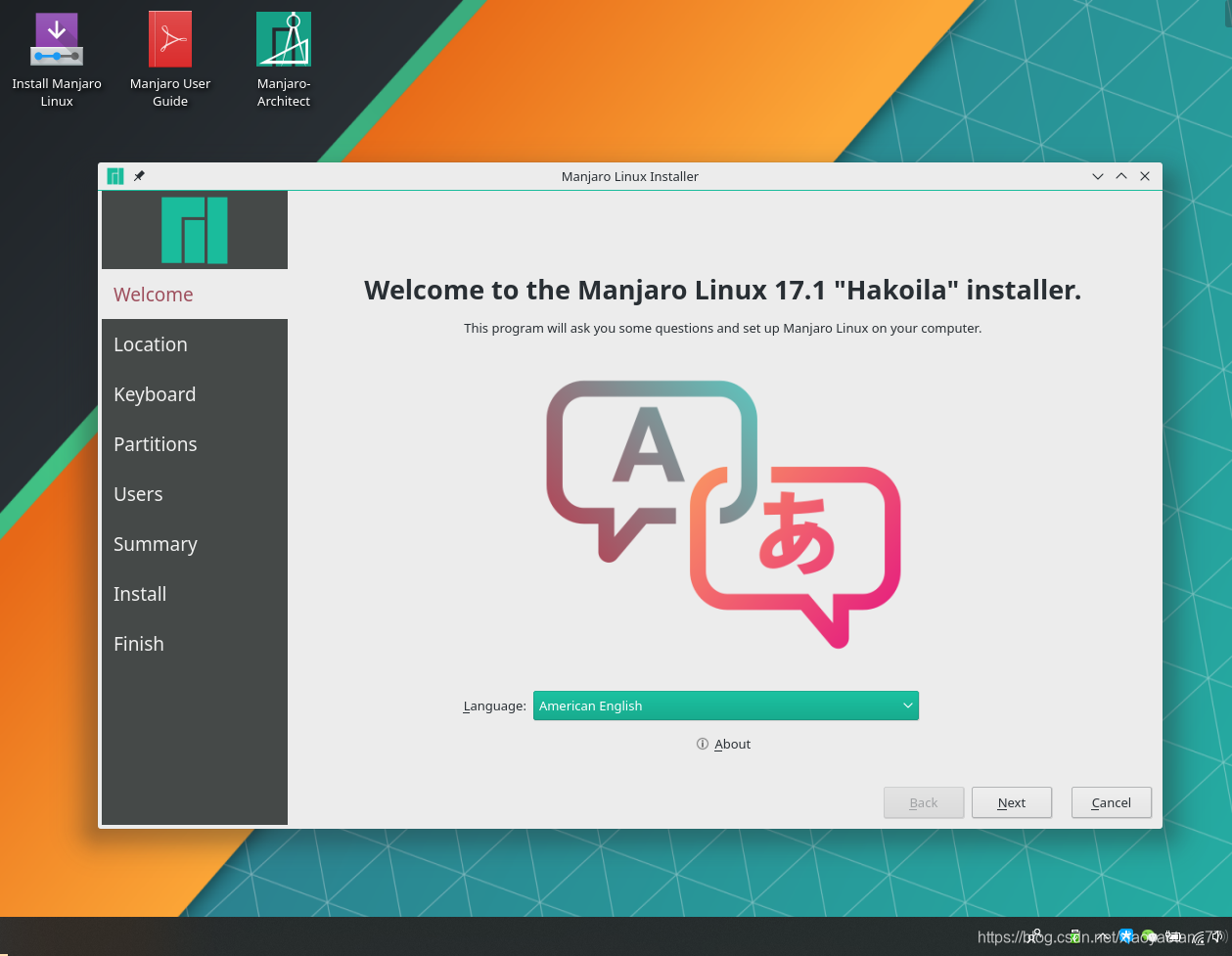Click the greyed-out Back button

tap(924, 802)
